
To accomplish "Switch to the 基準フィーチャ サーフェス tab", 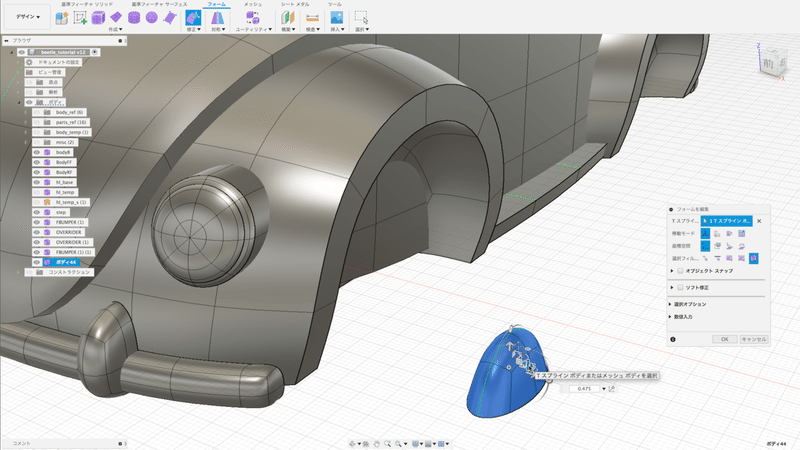I will [x=159, y=4].
